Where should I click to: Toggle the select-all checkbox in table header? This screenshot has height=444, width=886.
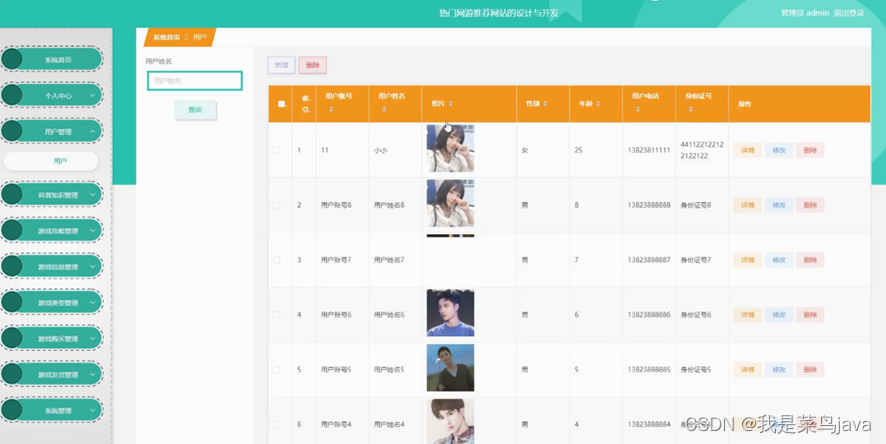281,104
